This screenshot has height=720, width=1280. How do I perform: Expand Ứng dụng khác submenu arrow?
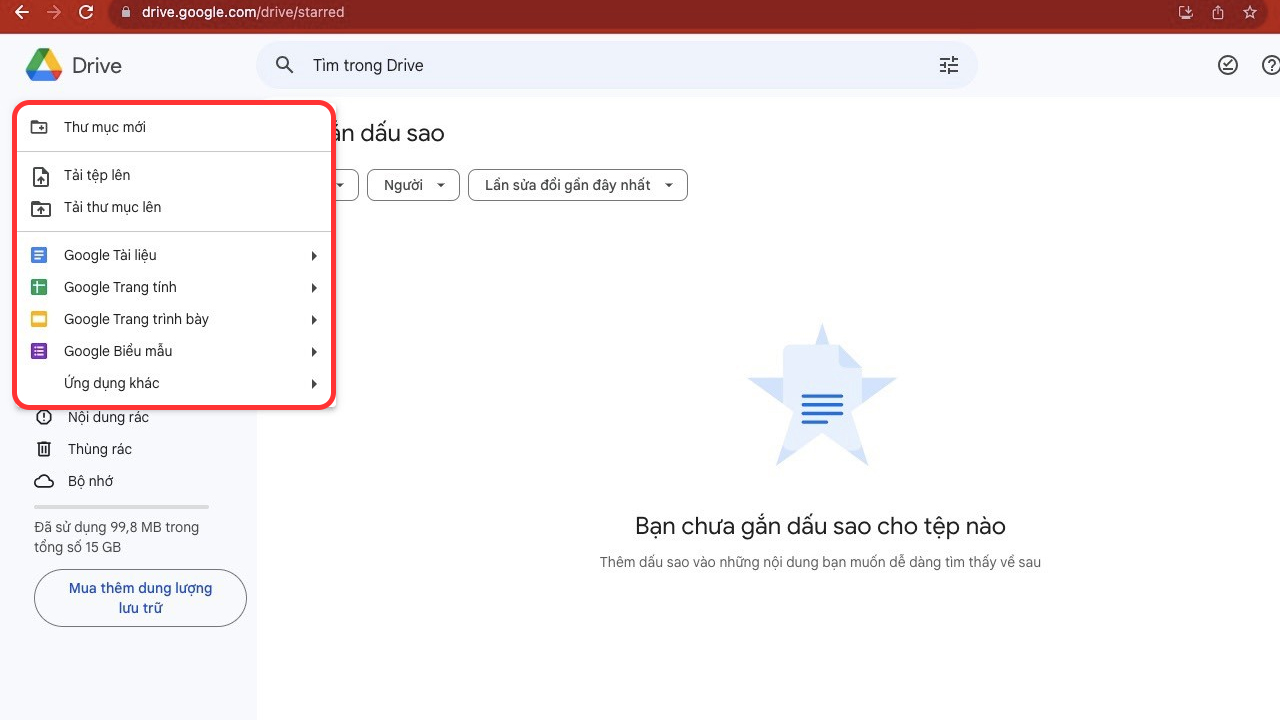[x=313, y=384]
